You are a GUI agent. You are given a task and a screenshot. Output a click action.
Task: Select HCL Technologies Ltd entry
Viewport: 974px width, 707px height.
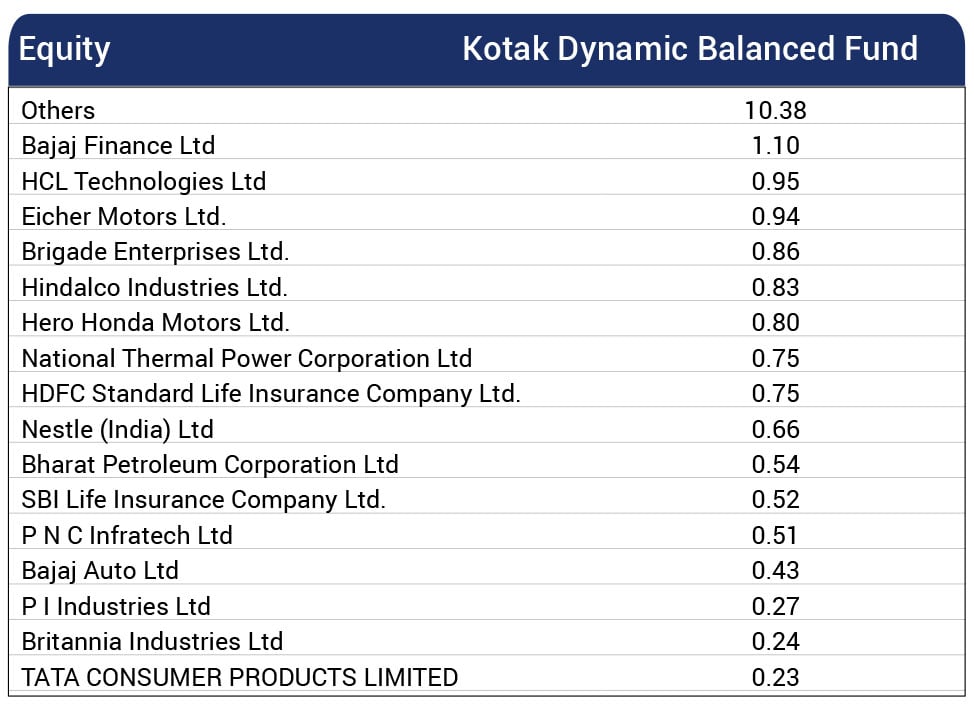[144, 181]
